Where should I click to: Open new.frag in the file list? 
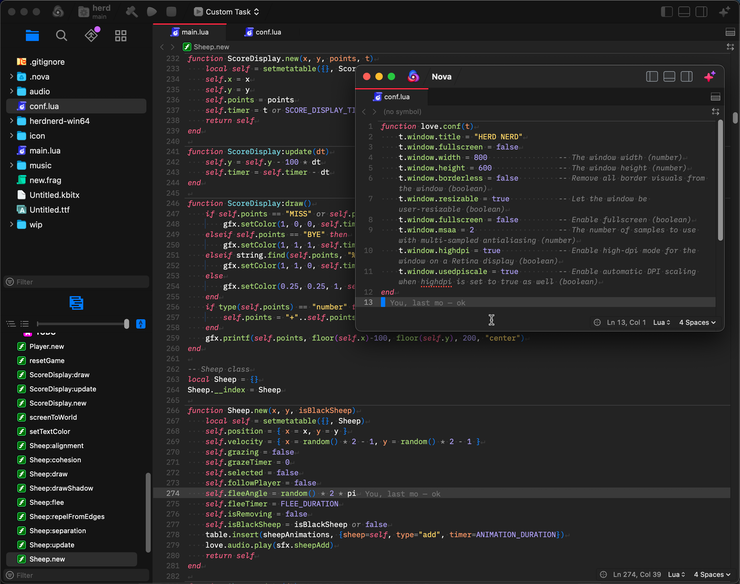[46, 180]
